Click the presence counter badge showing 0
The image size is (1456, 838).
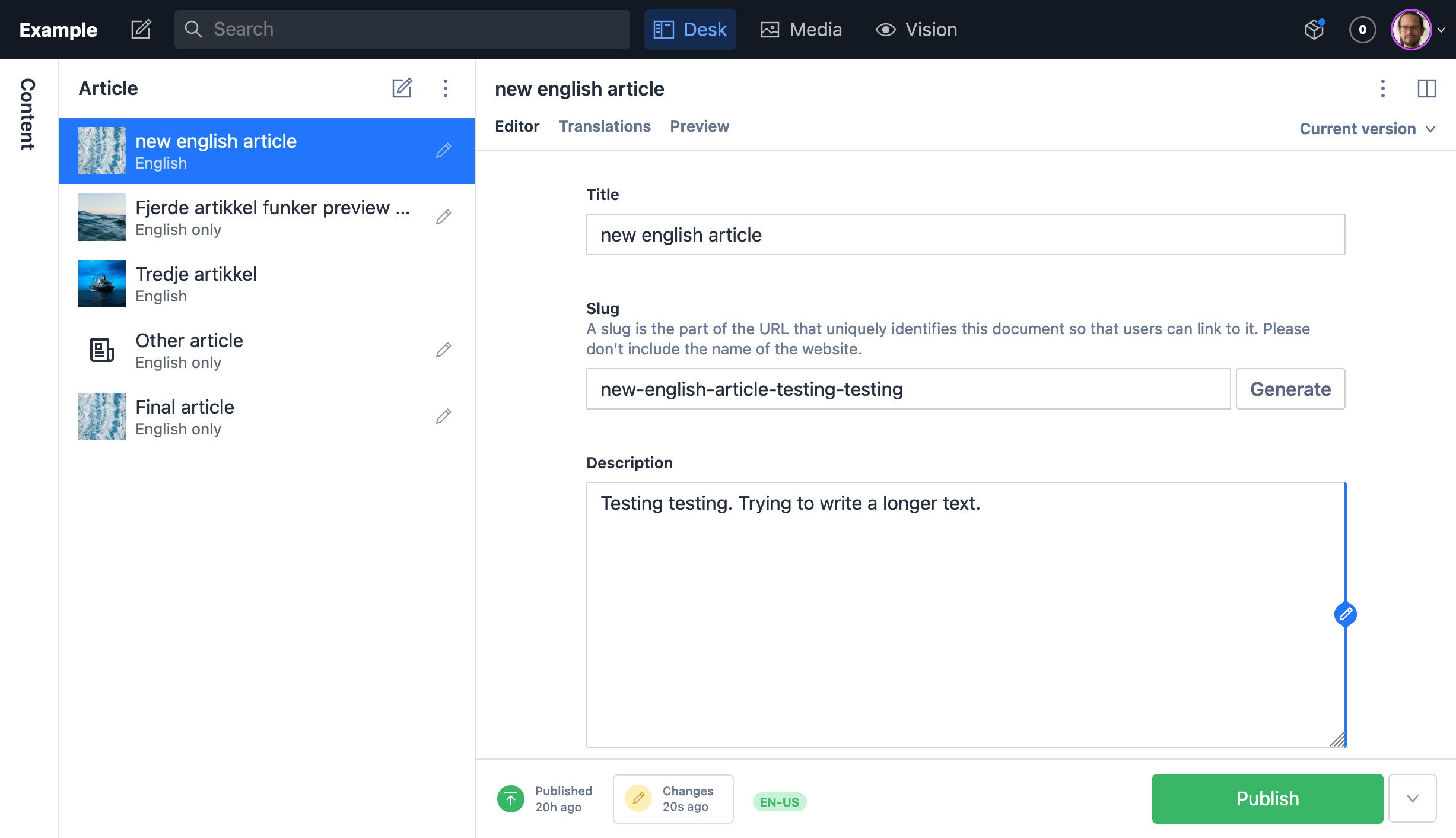(1362, 30)
